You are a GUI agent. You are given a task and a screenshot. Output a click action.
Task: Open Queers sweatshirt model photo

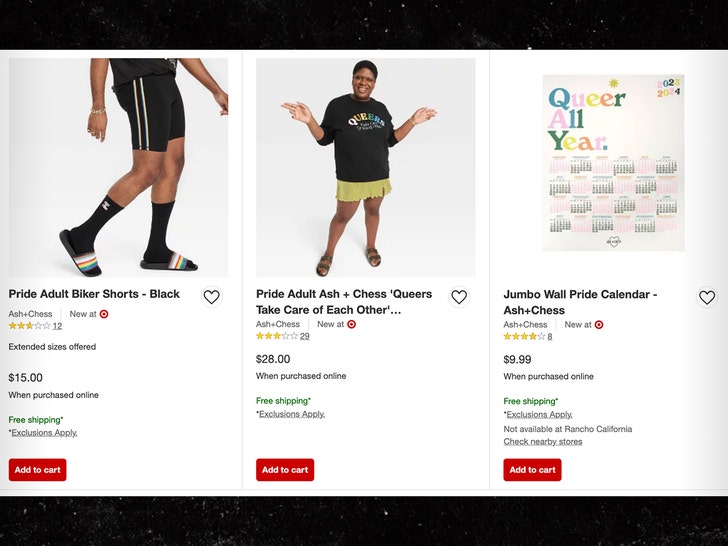365,167
